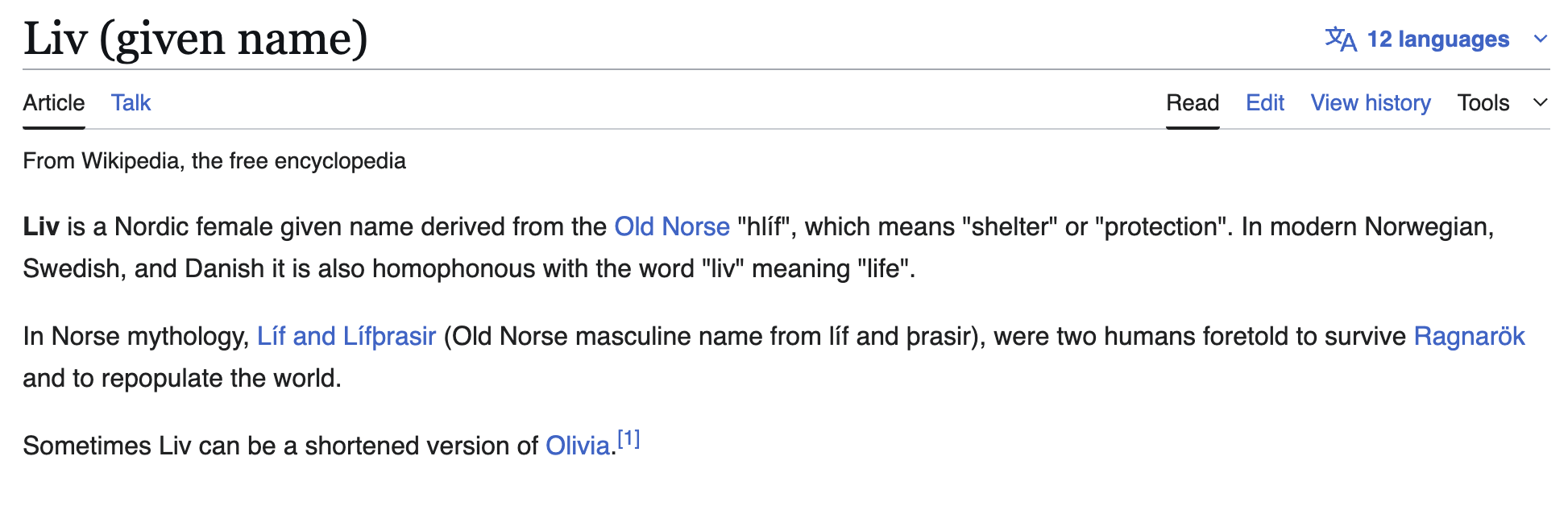
Task: Select the Read view tab
Action: click(x=1193, y=103)
